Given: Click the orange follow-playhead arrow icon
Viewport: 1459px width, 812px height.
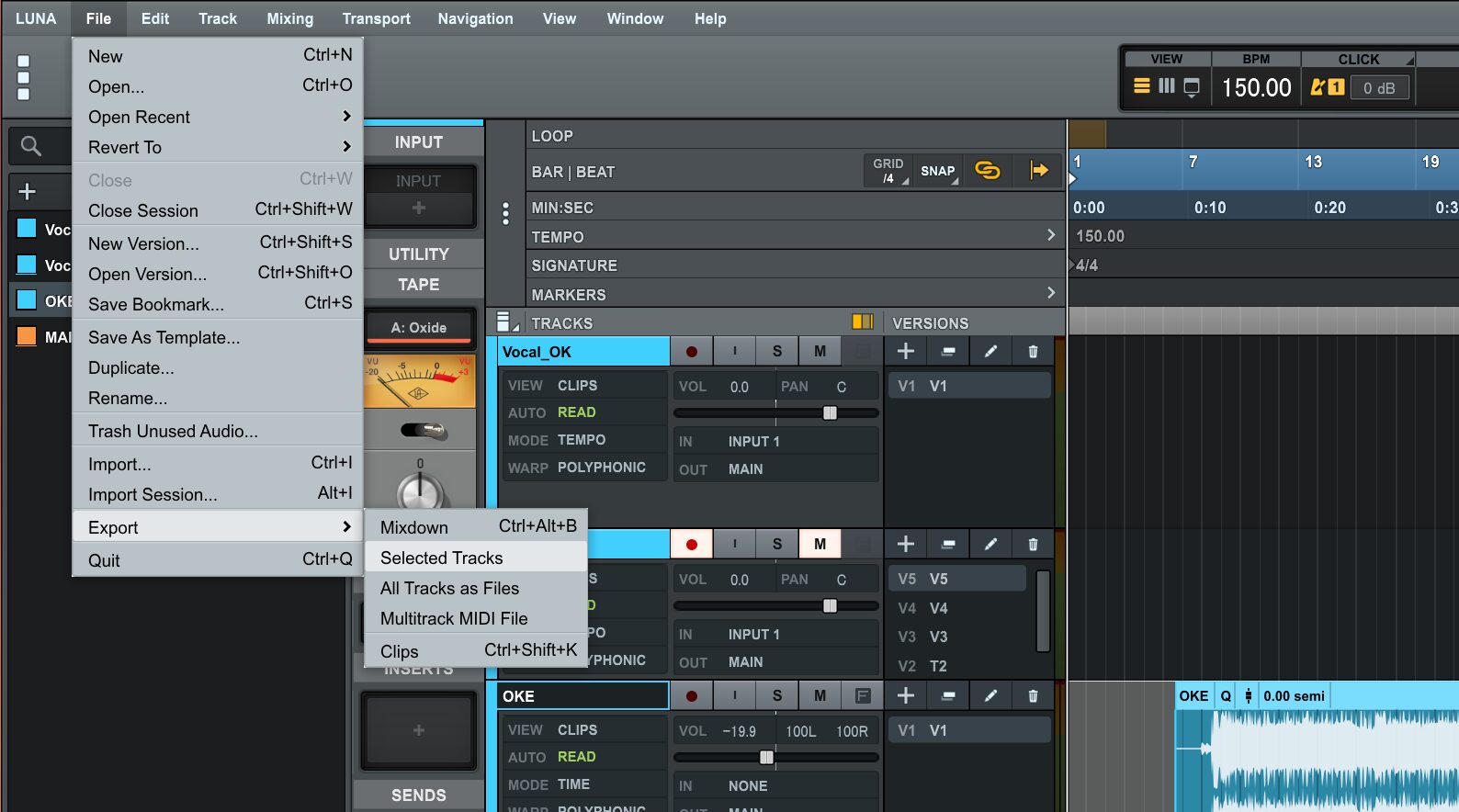Looking at the screenshot, I should 1039,170.
